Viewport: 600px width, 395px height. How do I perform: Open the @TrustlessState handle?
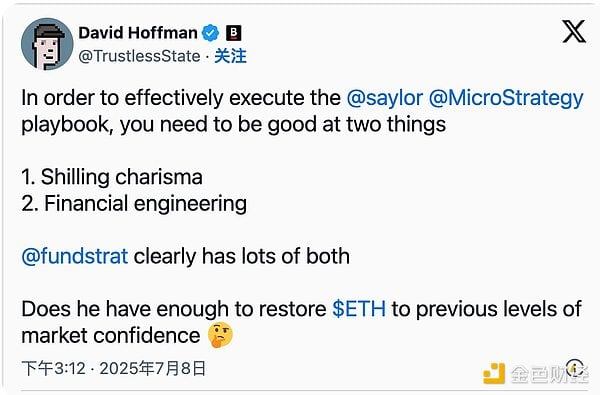tap(139, 56)
